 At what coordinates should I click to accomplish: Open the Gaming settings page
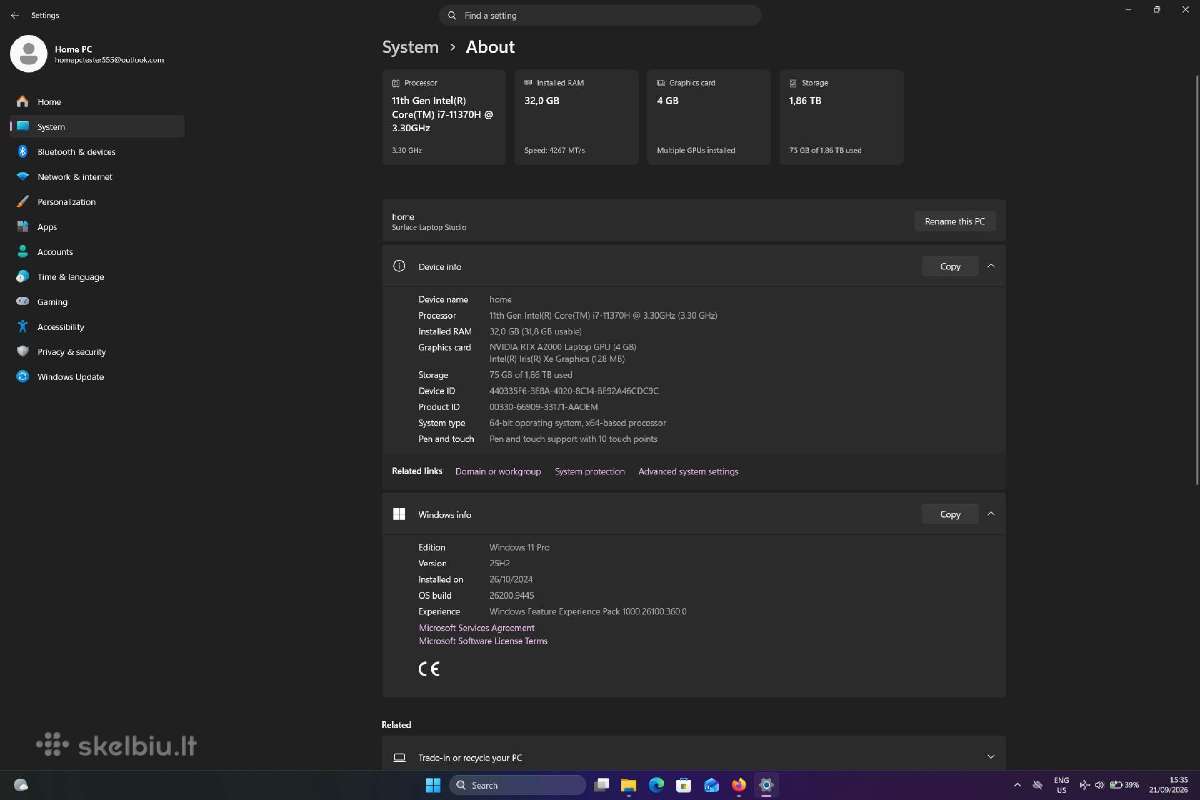96,302
